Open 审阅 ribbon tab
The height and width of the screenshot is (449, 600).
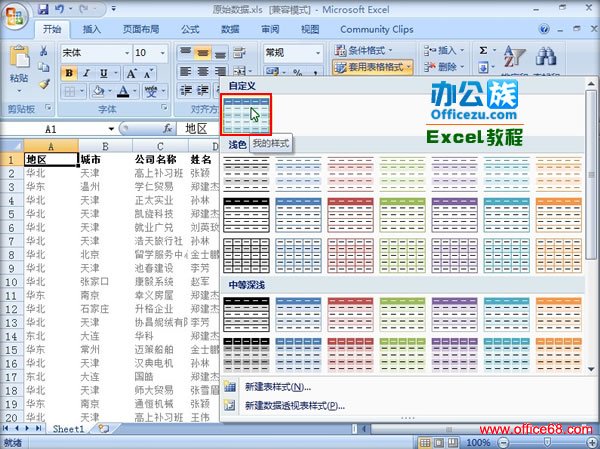click(270, 29)
